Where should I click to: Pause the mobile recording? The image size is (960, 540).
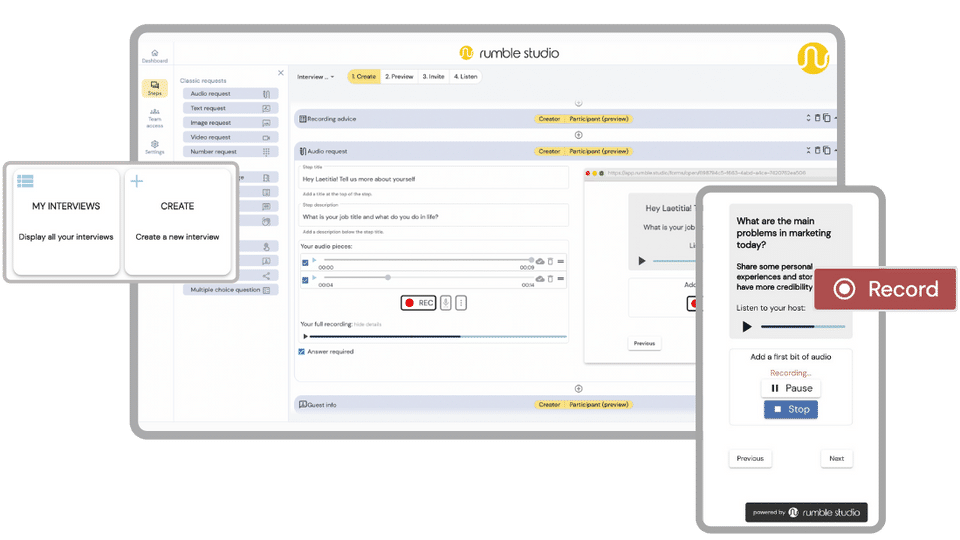tap(791, 388)
